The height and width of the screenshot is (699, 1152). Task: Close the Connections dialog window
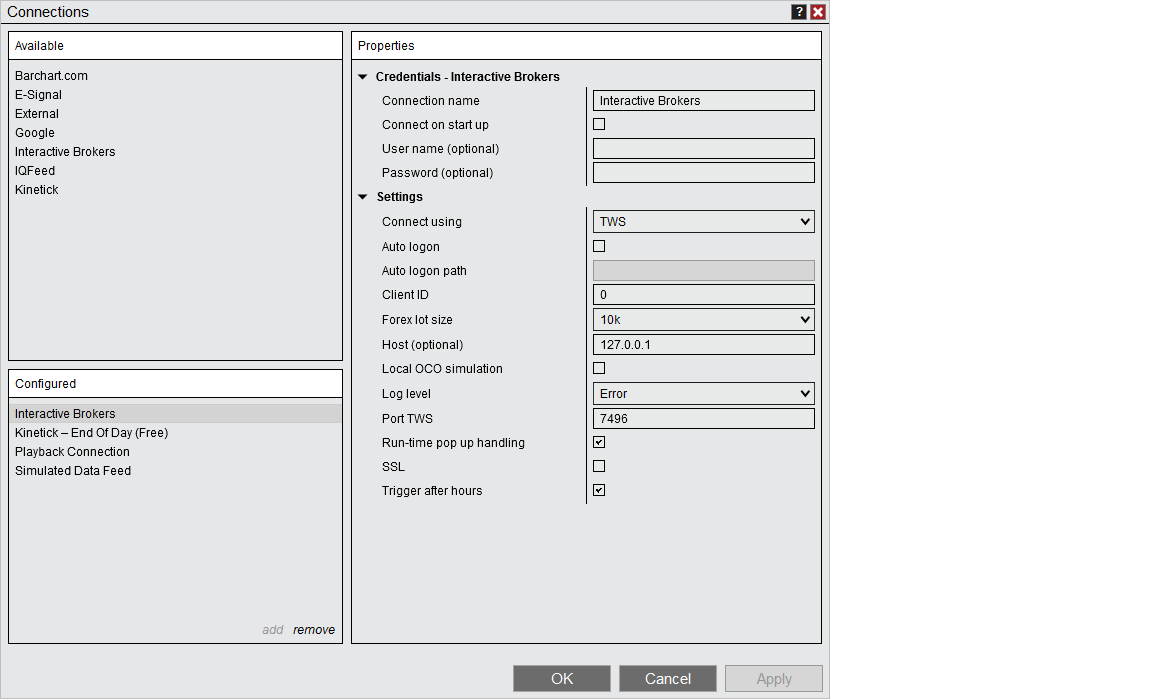tap(818, 12)
